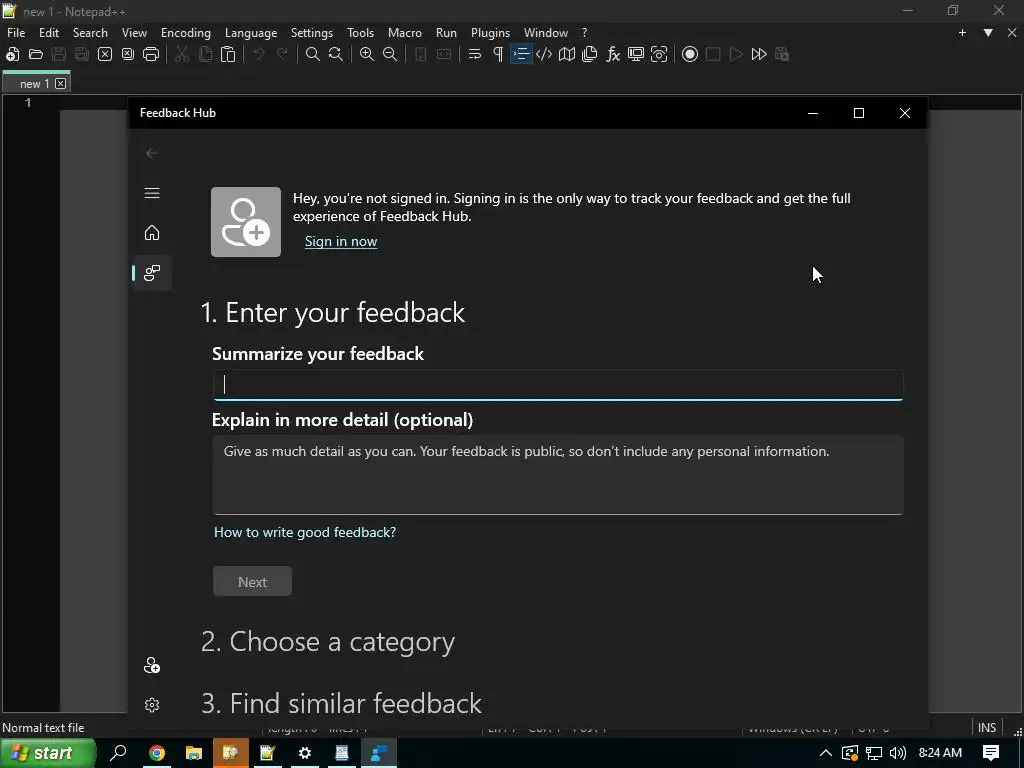Zoom in on Notepad++ text
1024x768 pixels.
[367, 54]
